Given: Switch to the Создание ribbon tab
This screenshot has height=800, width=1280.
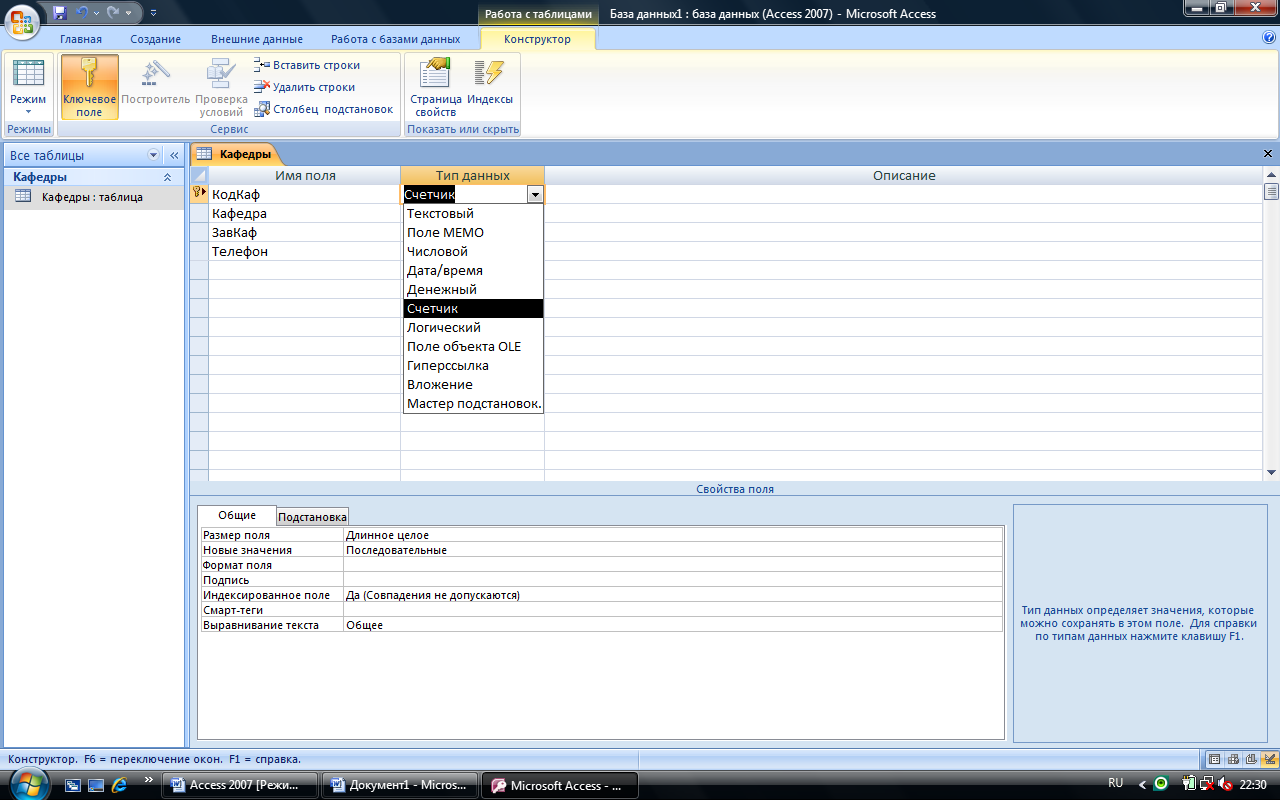Looking at the screenshot, I should [x=155, y=39].
